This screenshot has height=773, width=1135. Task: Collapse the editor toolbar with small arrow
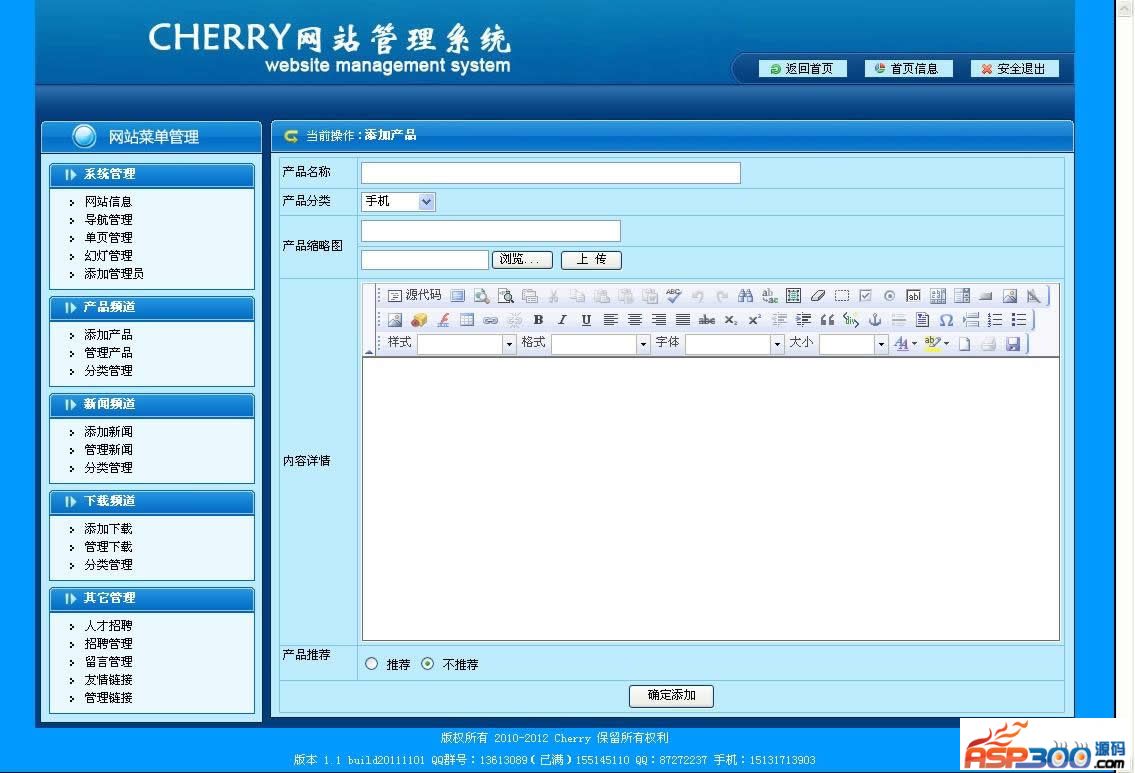[x=368, y=352]
